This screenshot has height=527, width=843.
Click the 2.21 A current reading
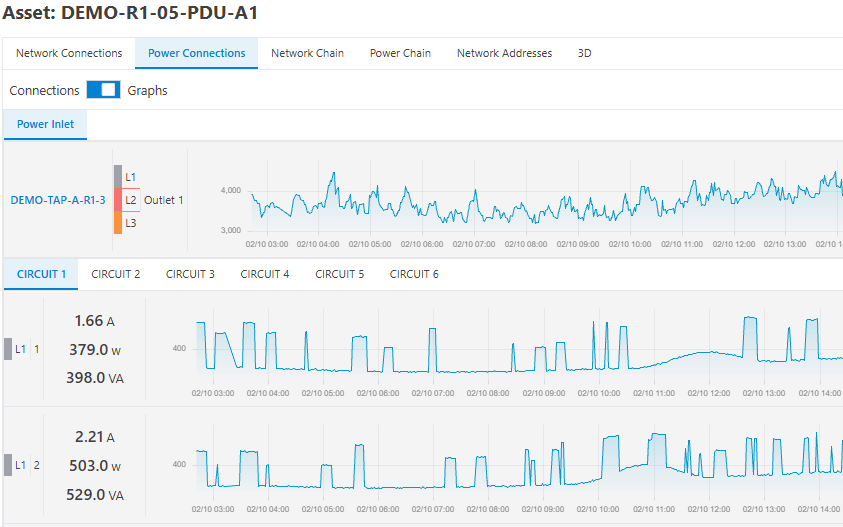[95, 437]
